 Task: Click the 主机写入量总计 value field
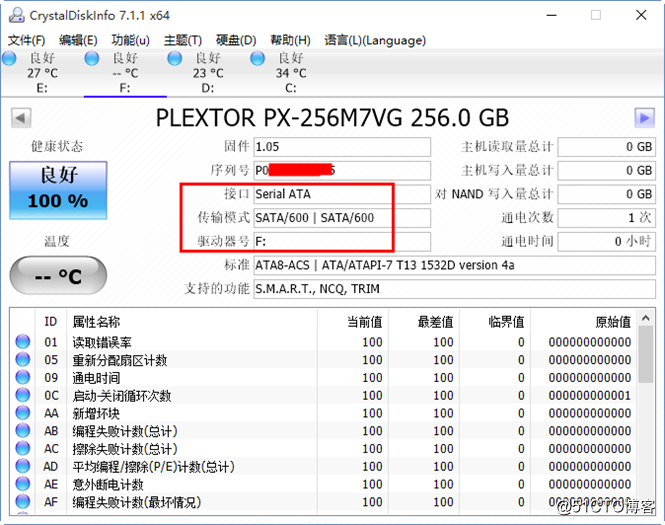[x=606, y=170]
